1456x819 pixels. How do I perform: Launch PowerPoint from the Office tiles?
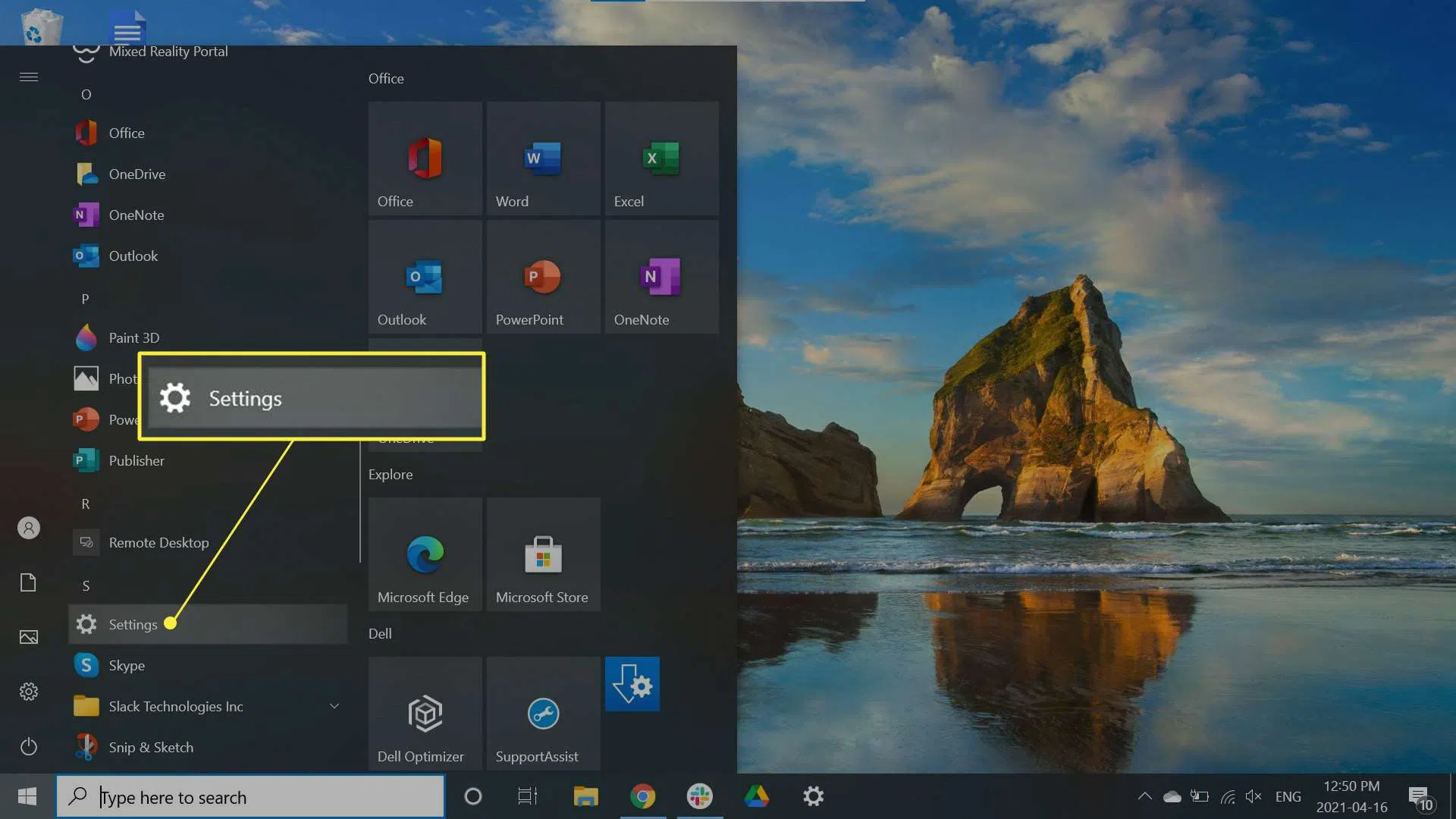543,277
